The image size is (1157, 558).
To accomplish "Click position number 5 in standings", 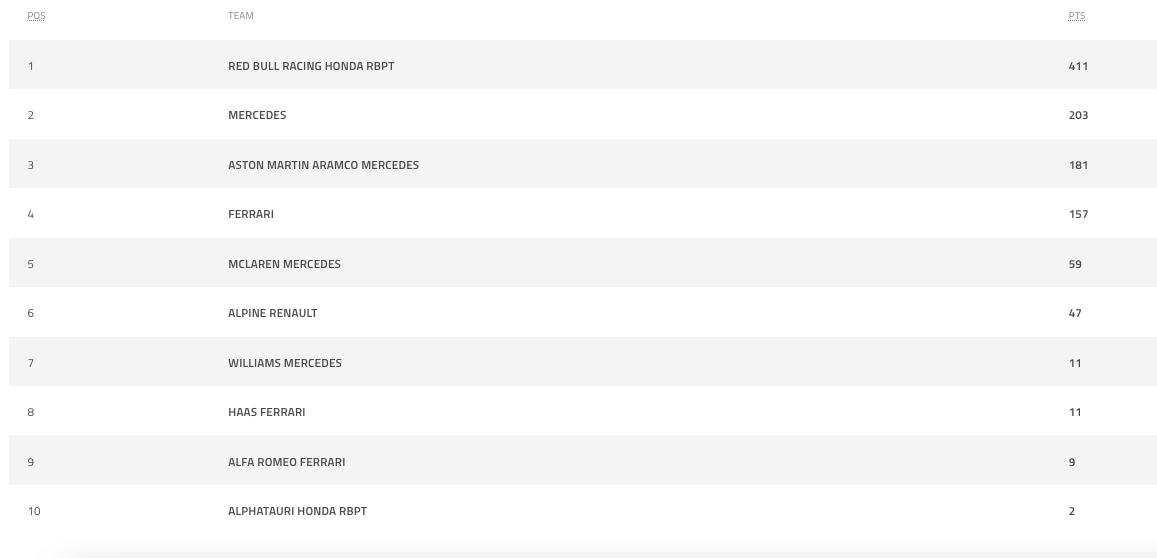I will coord(31,264).
